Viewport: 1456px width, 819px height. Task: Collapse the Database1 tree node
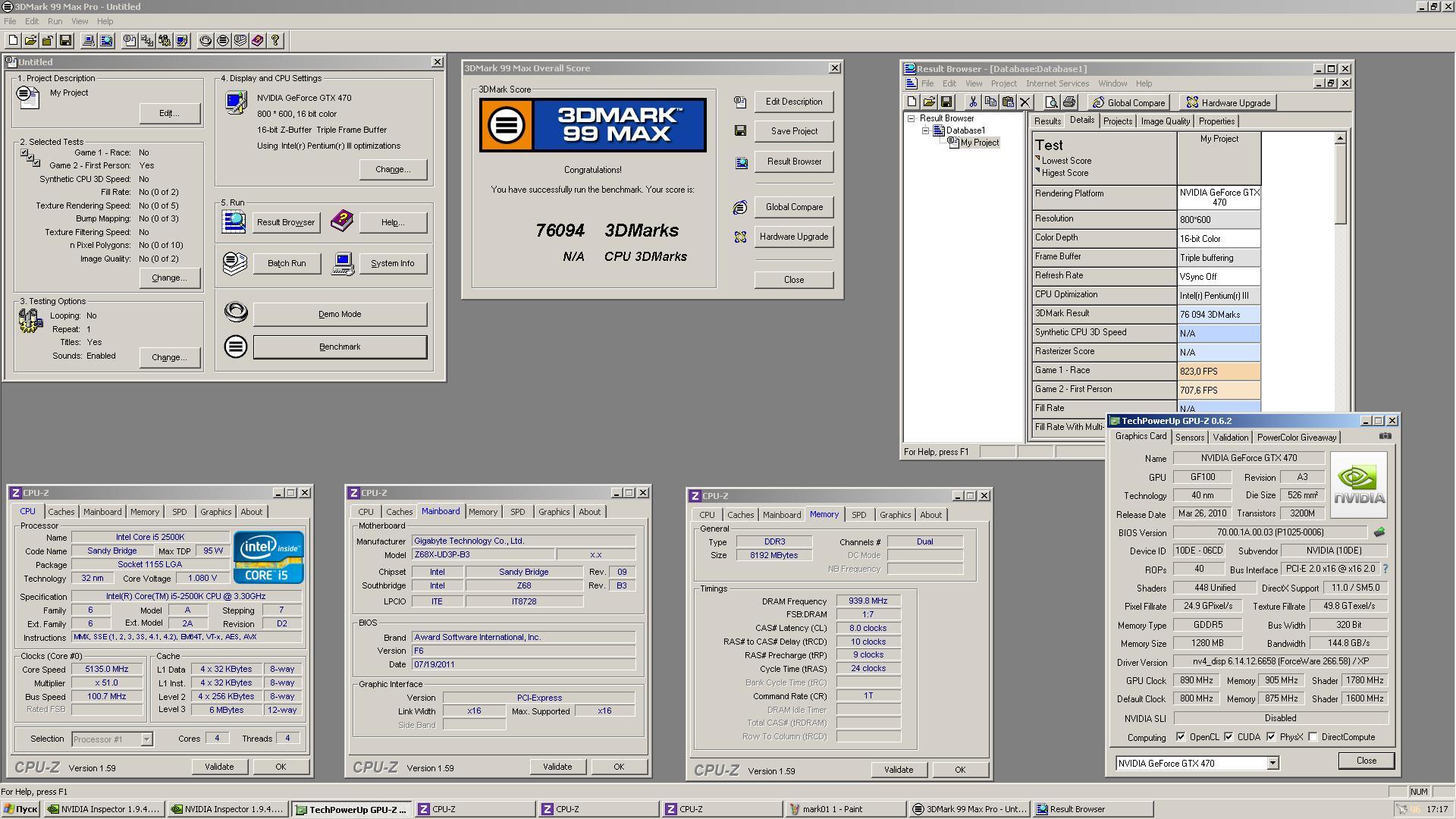[926, 130]
